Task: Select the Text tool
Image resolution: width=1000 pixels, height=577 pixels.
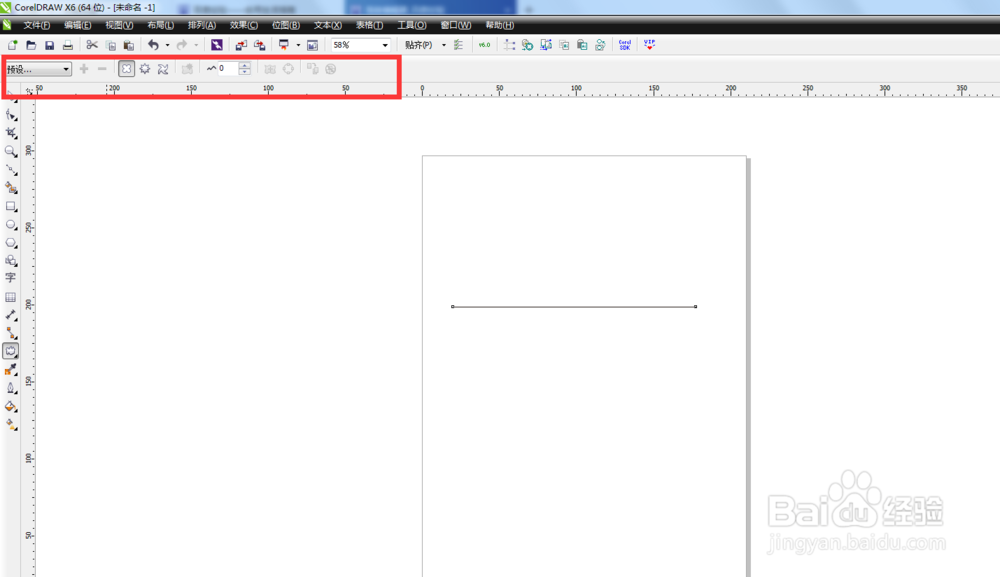Action: pos(11,278)
